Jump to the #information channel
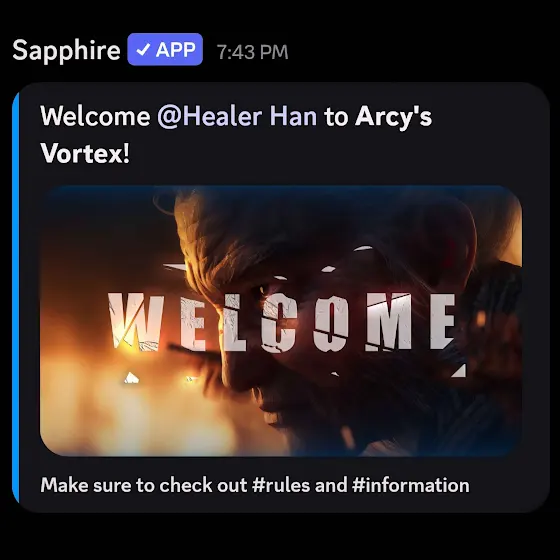Viewport: 560px width, 560px height. click(x=410, y=485)
